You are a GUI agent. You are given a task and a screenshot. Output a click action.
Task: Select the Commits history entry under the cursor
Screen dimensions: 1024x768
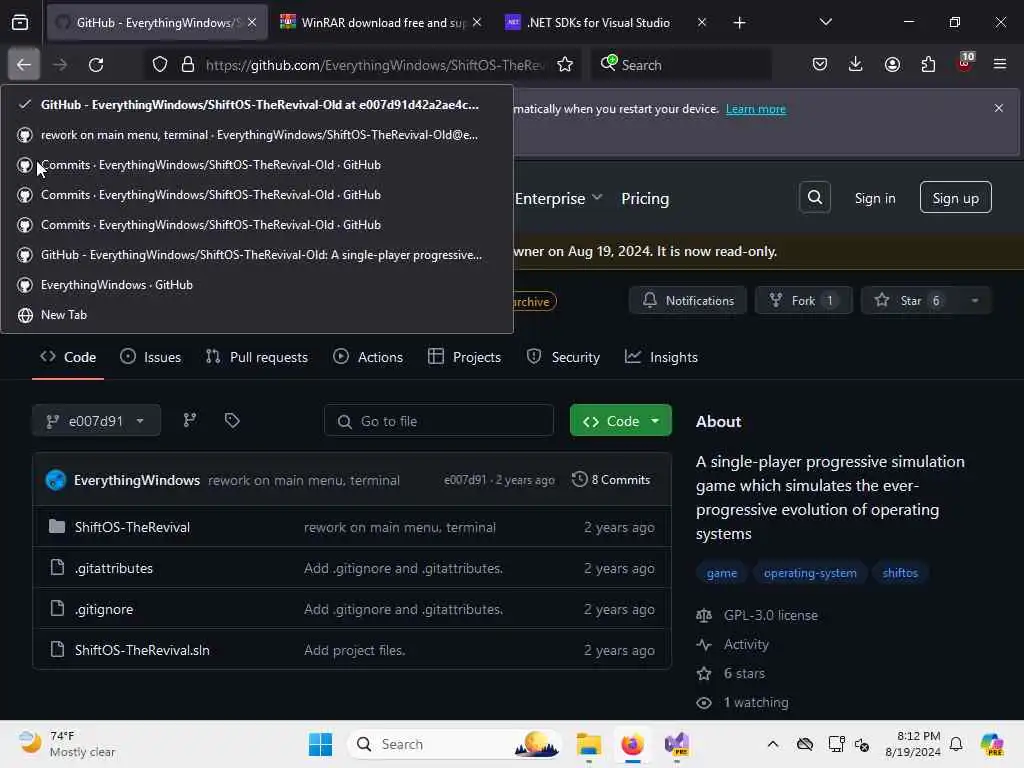[x=257, y=165]
